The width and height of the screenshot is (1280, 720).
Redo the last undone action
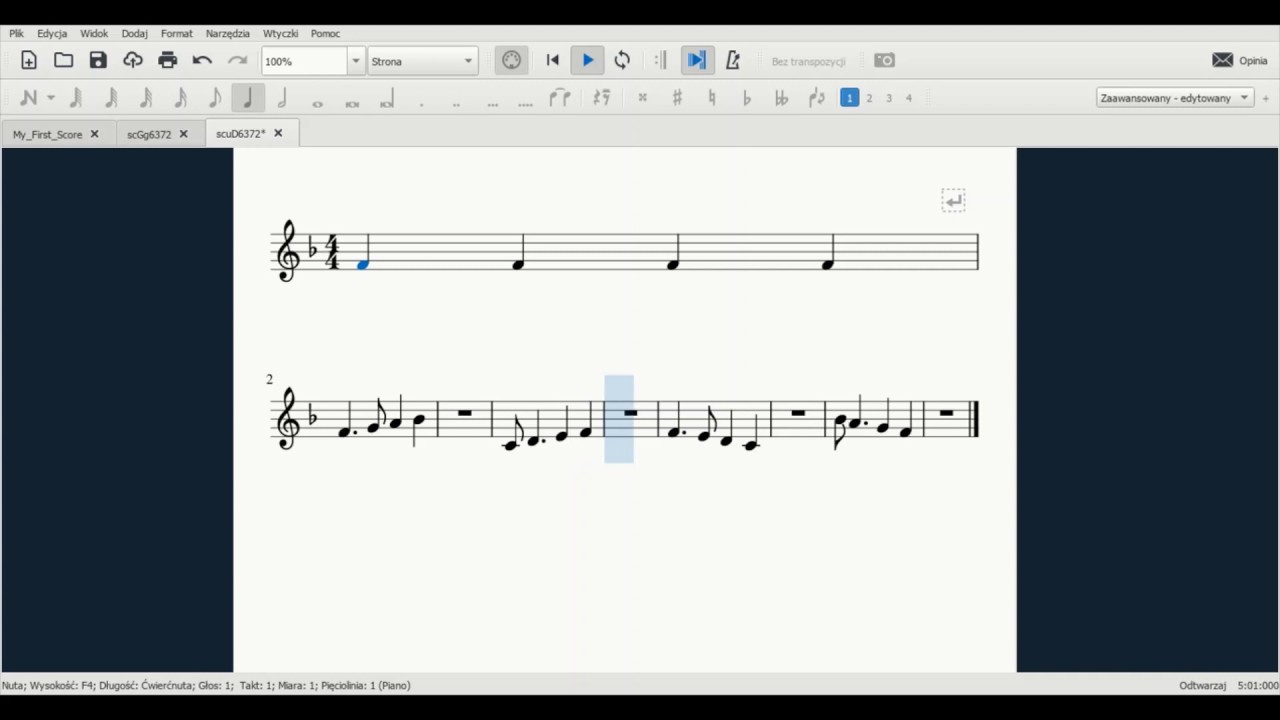[x=237, y=60]
